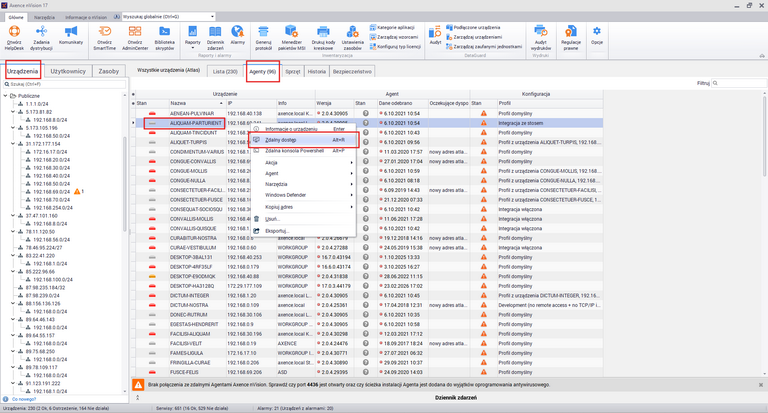
Task: Open Zadania dystrybucji ribbon button
Action: [41, 38]
